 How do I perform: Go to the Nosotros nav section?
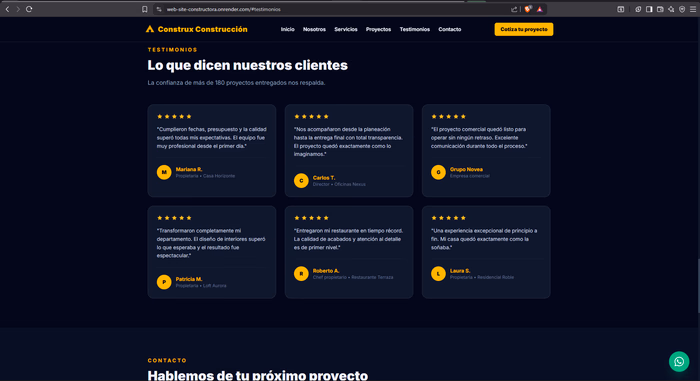pos(314,29)
